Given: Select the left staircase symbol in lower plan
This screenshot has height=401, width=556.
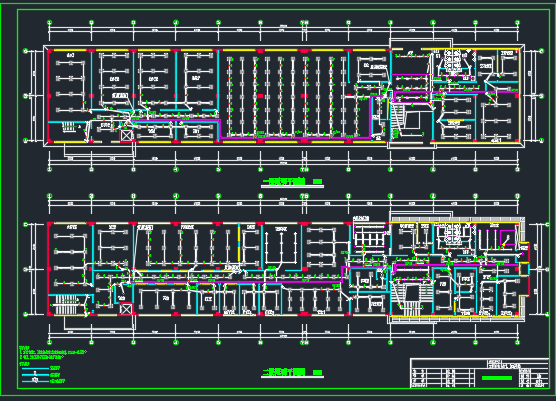Looking at the screenshot, I should (65, 303).
